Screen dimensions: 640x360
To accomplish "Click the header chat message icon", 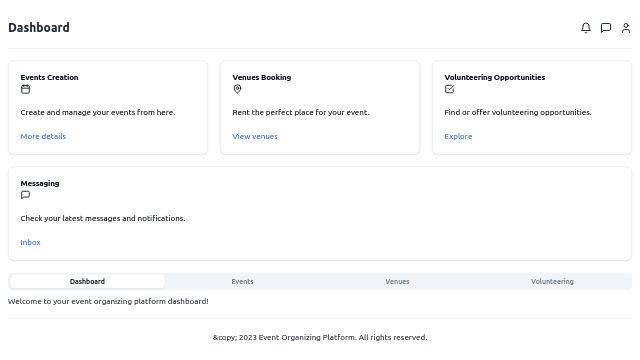I will [606, 28].
